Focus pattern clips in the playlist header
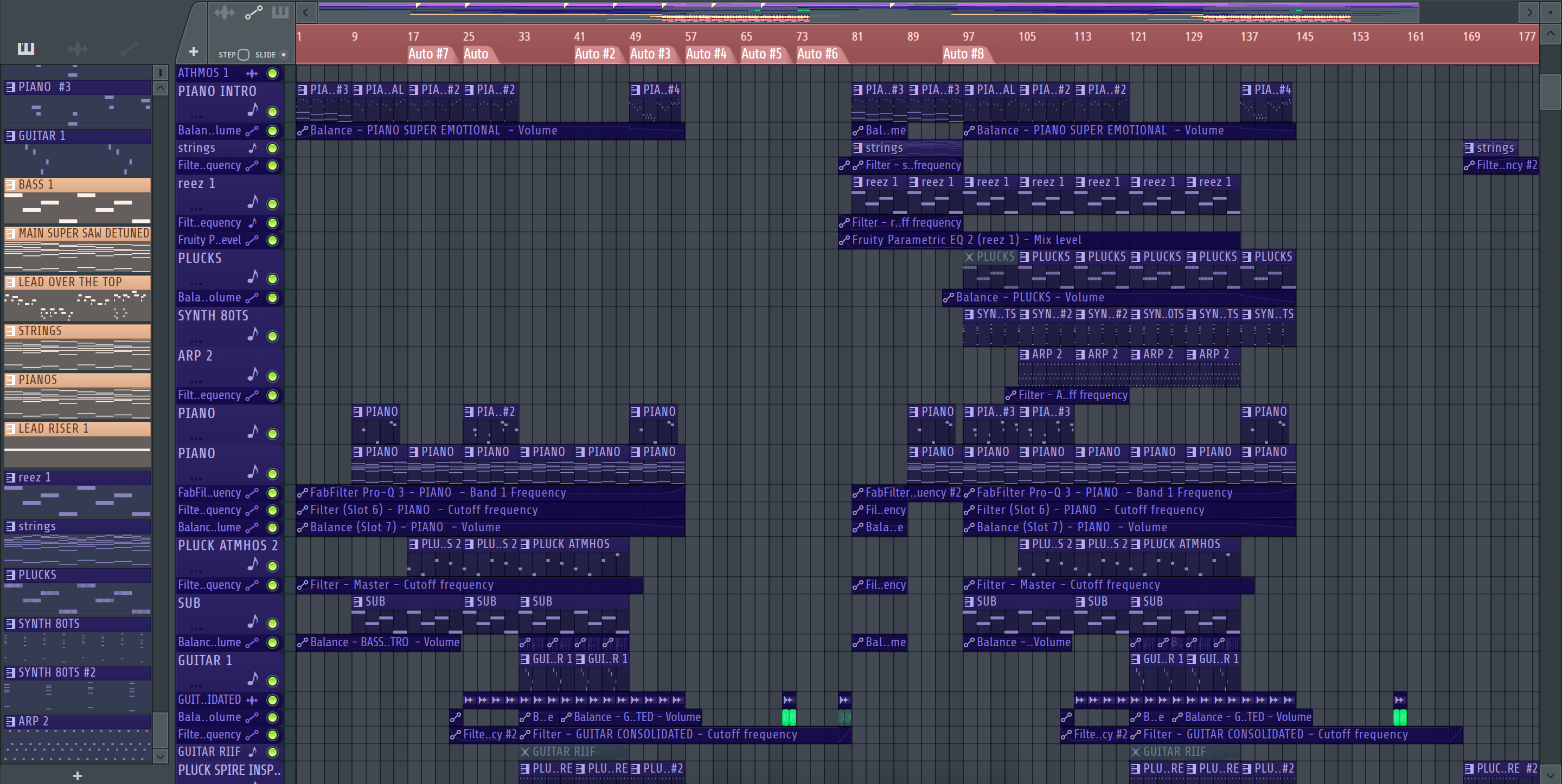The image size is (1562, 784). (280, 12)
